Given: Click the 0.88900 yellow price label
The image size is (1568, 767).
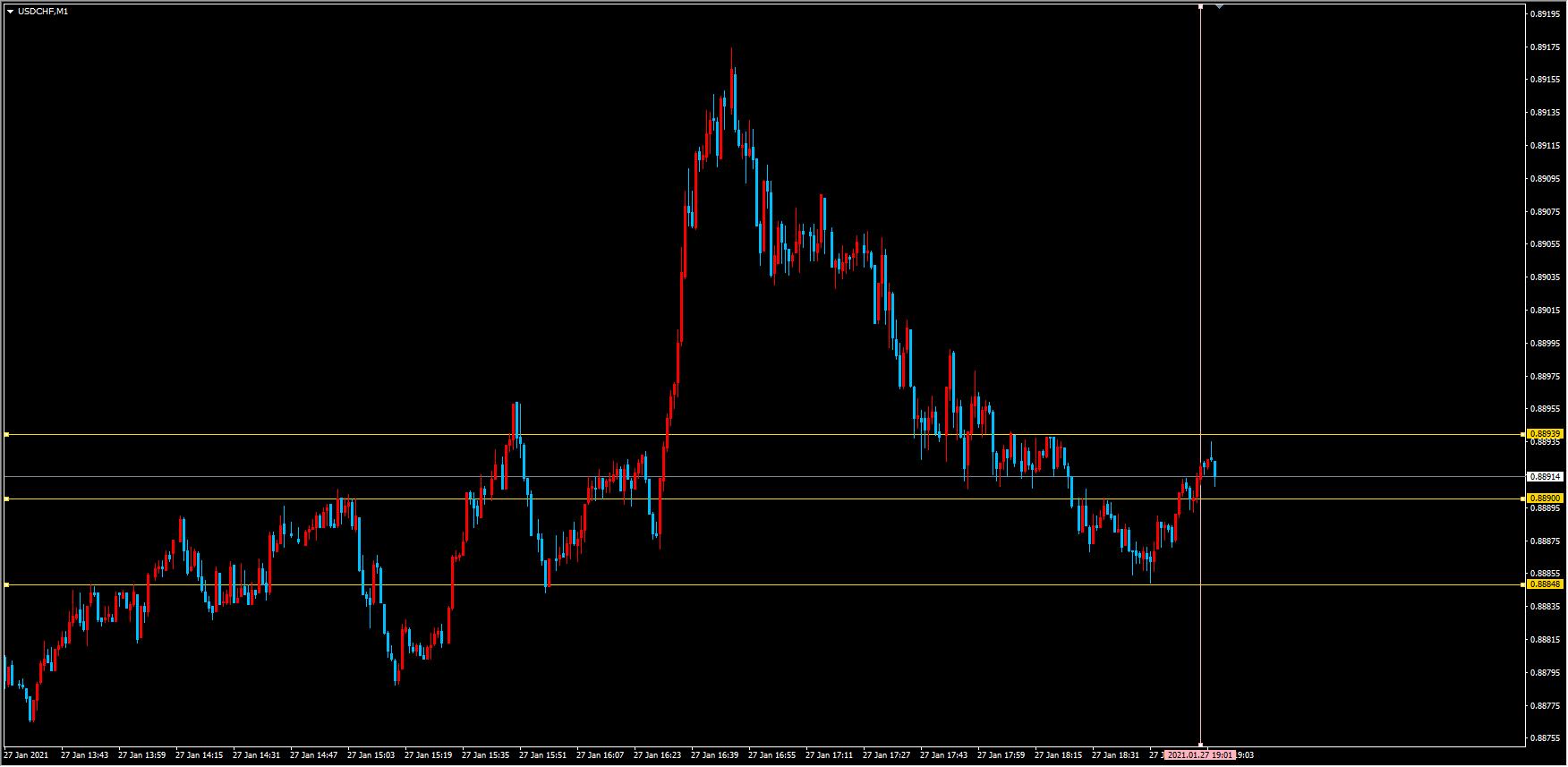Looking at the screenshot, I should [1545, 498].
